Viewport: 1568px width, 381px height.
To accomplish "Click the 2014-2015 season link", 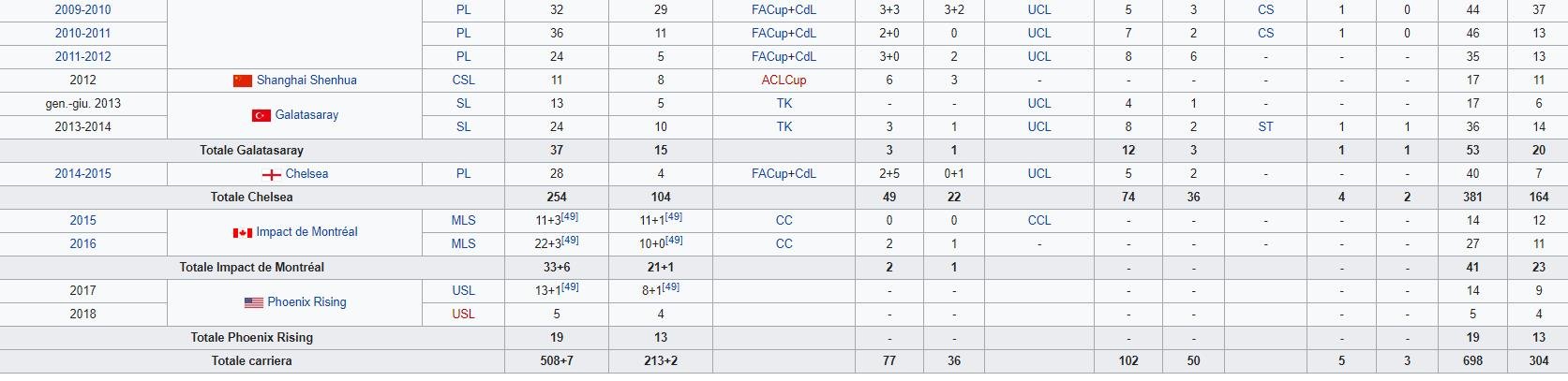I will pos(82,174).
